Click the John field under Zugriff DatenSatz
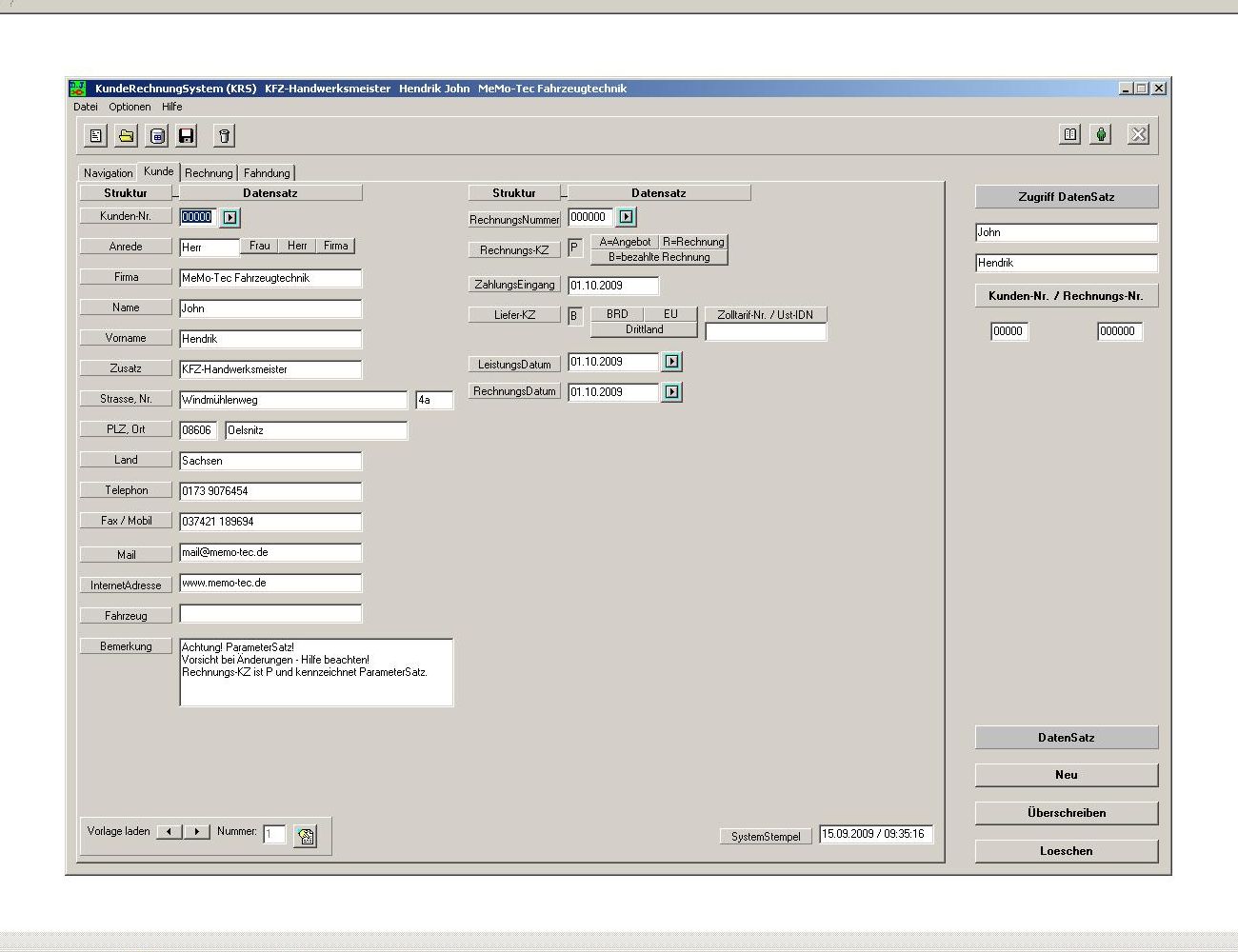The image size is (1238, 952). (1067, 232)
